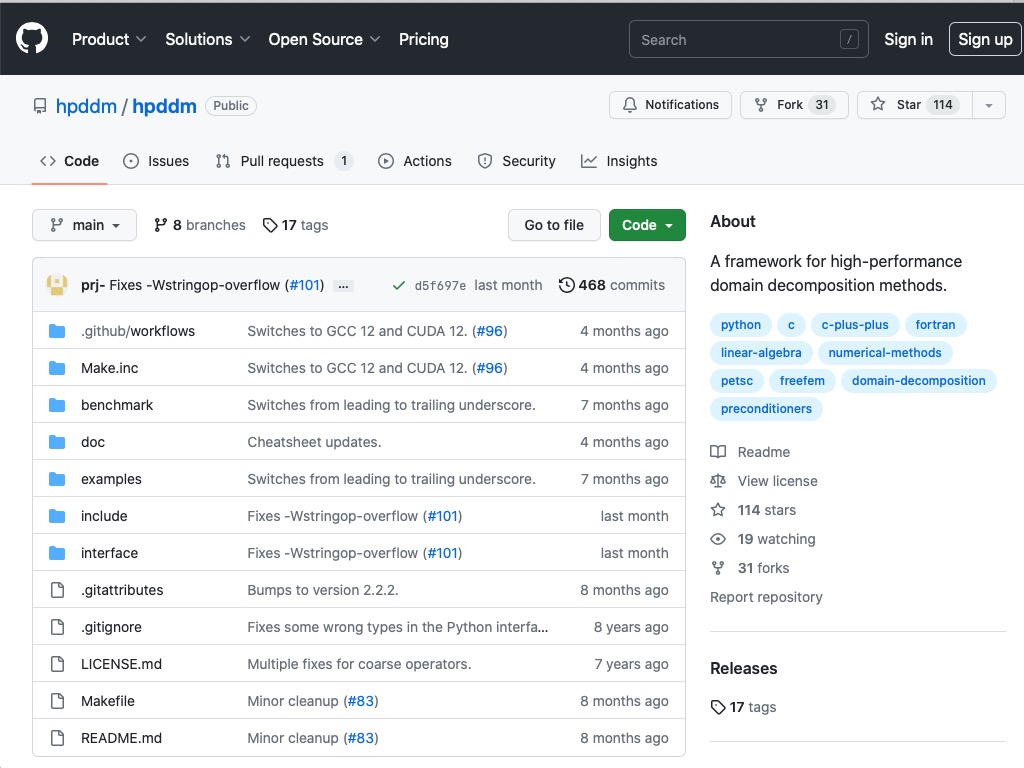Open Readme link with book icon
The width and height of the screenshot is (1024, 768).
tap(750, 452)
